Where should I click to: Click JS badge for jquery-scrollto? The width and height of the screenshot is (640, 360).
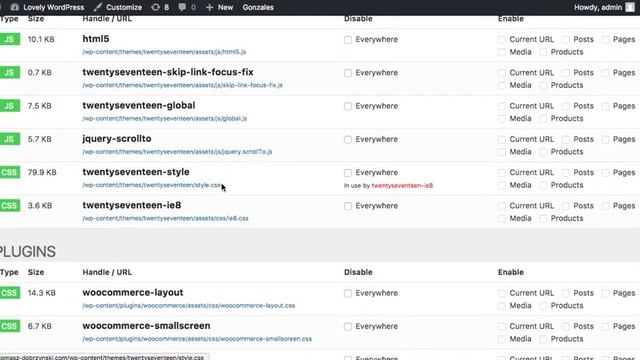coord(9,139)
